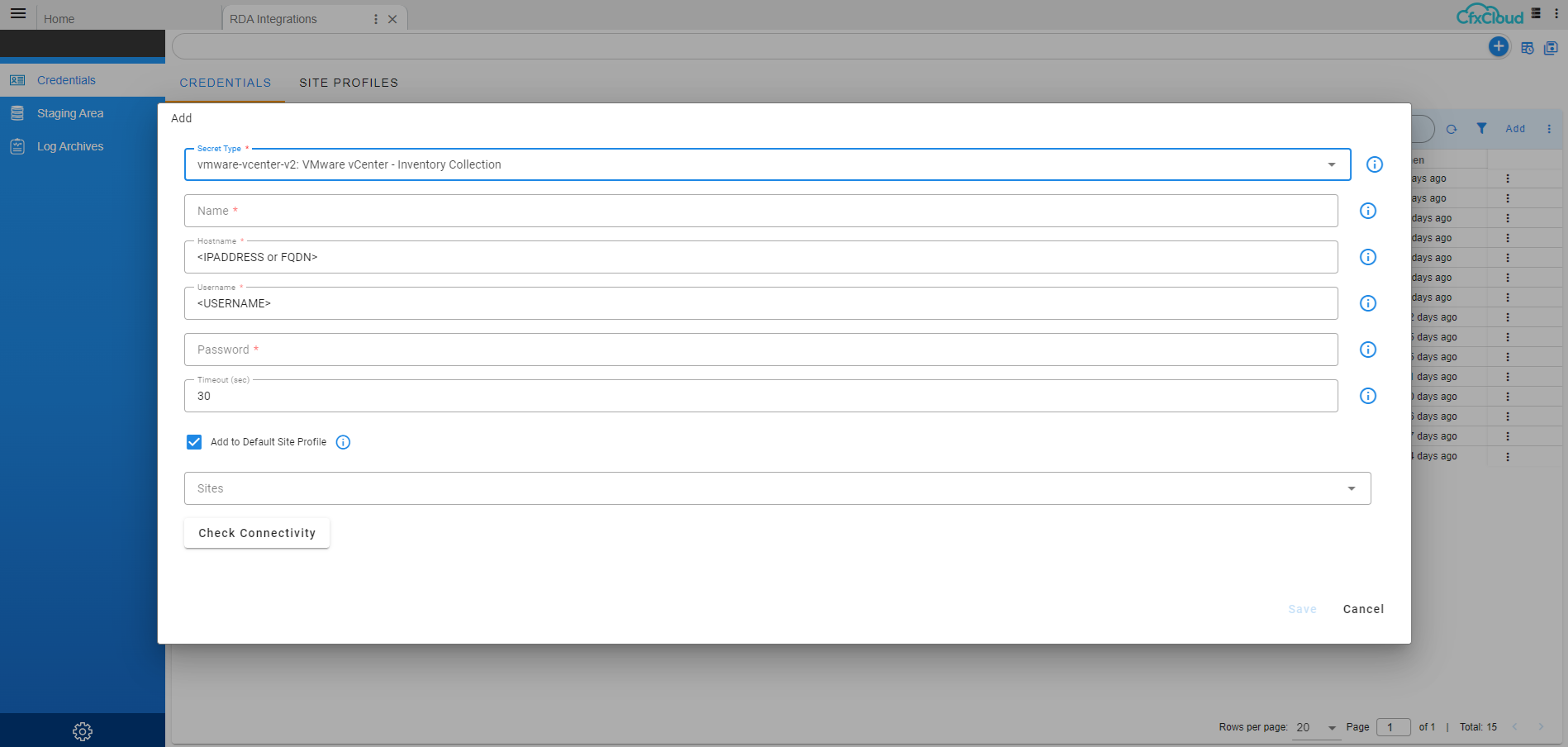Cancel the Add credential dialog
1568x747 pixels.
tap(1363, 609)
